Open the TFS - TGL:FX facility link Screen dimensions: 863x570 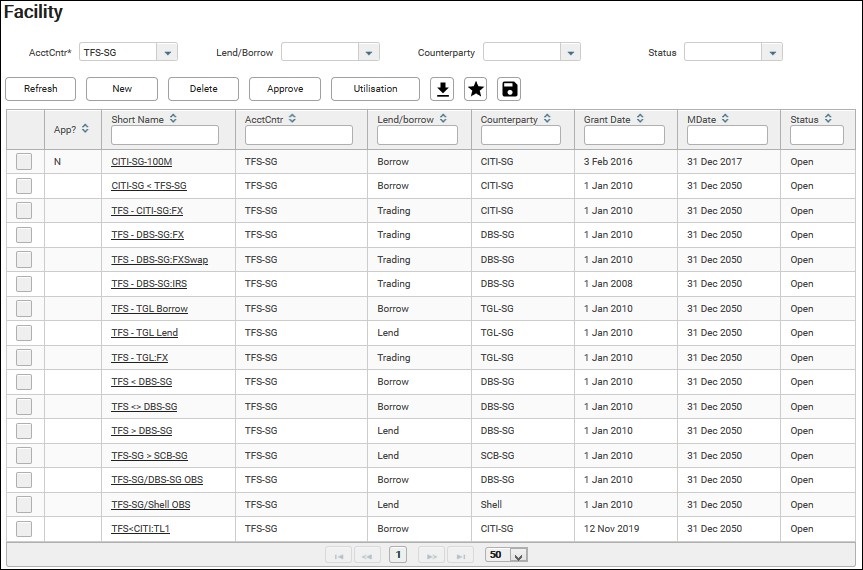point(140,358)
